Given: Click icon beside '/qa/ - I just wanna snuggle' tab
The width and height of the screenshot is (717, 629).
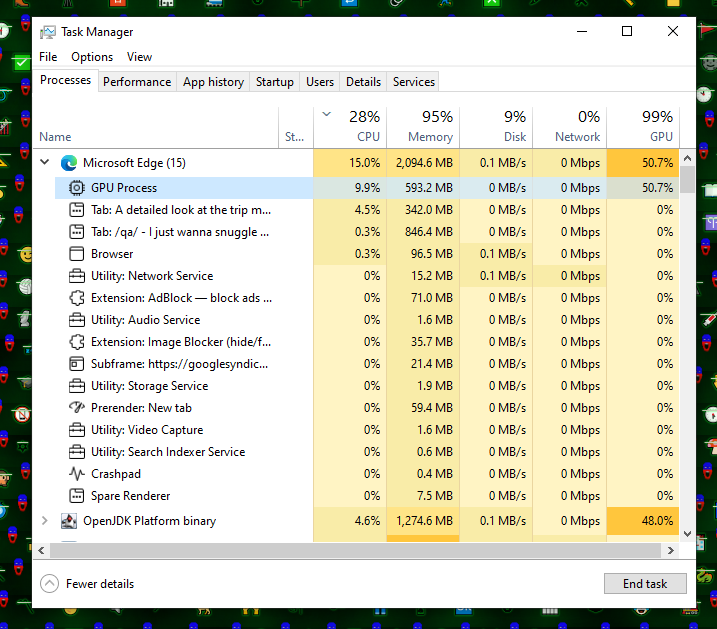Looking at the screenshot, I should tap(76, 232).
